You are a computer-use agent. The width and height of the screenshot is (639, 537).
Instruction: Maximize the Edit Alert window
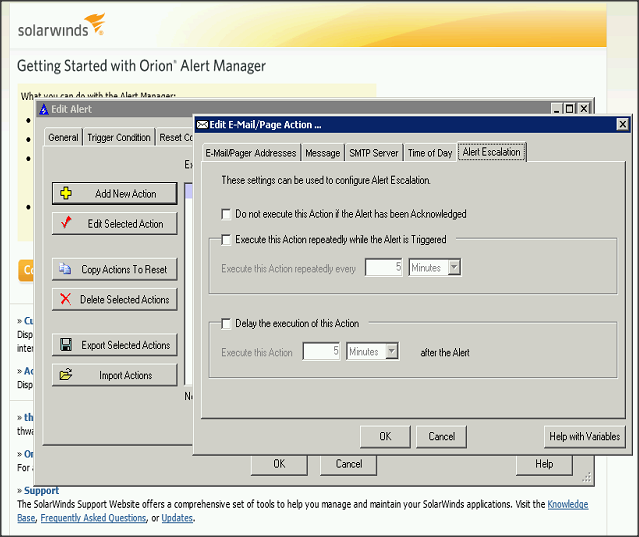tap(570, 109)
